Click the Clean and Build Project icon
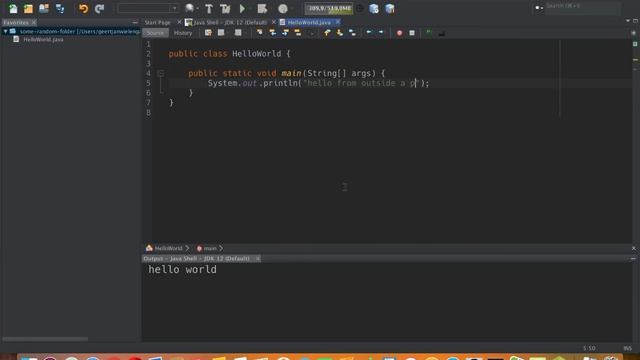The height and width of the screenshot is (360, 640). pos(225,8)
